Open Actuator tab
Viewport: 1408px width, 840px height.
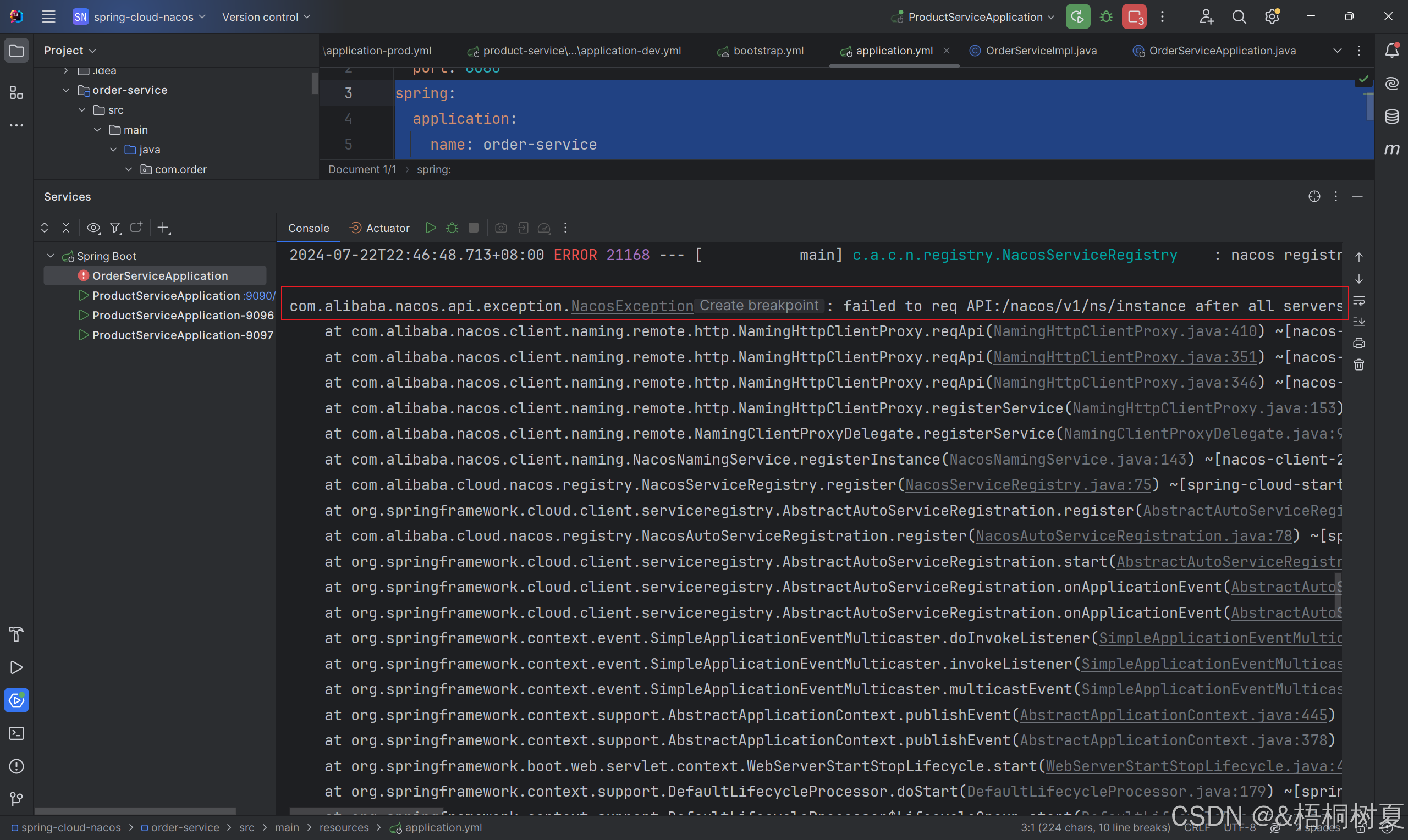[380, 228]
